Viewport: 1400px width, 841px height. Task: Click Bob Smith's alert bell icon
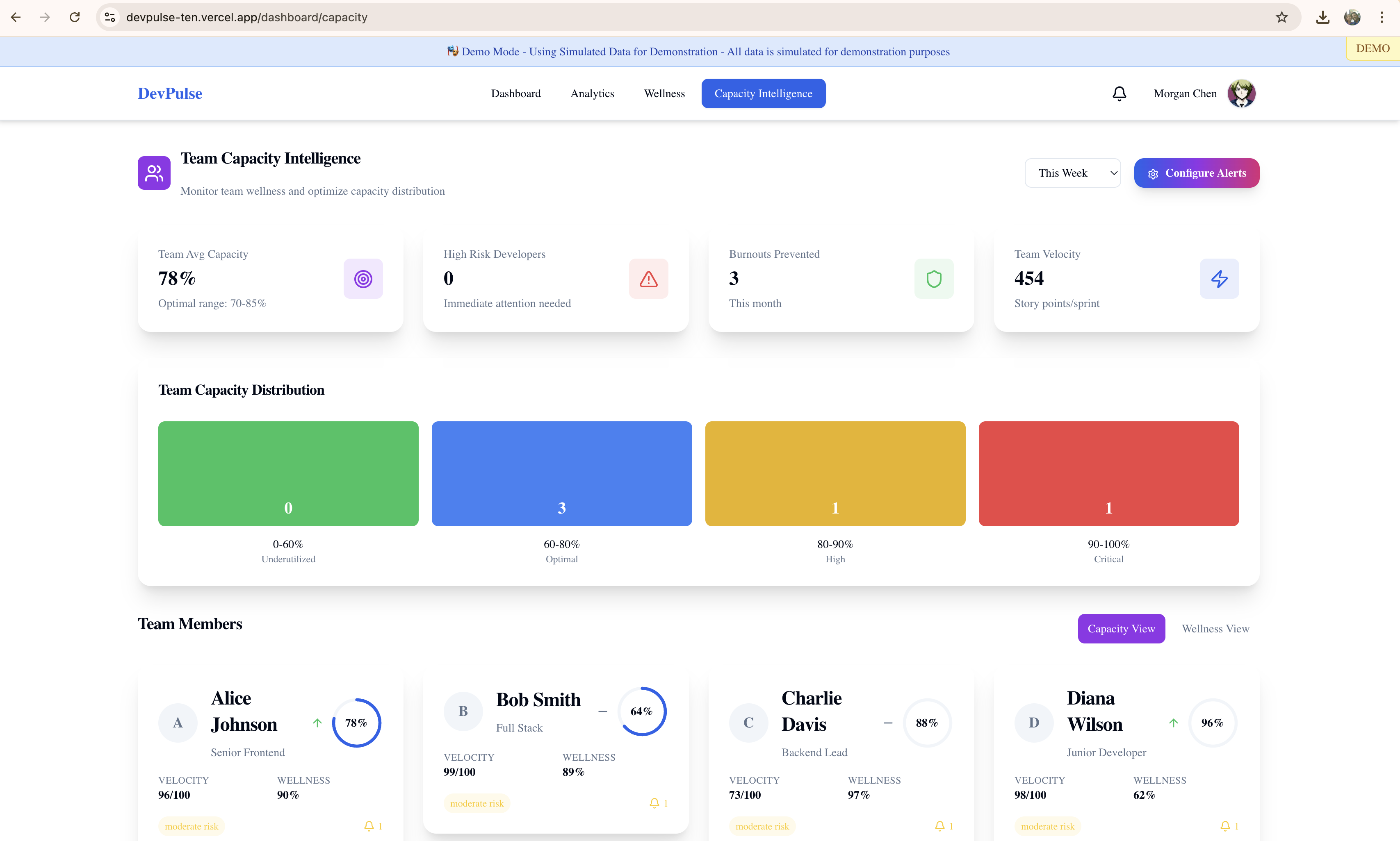[x=654, y=803]
